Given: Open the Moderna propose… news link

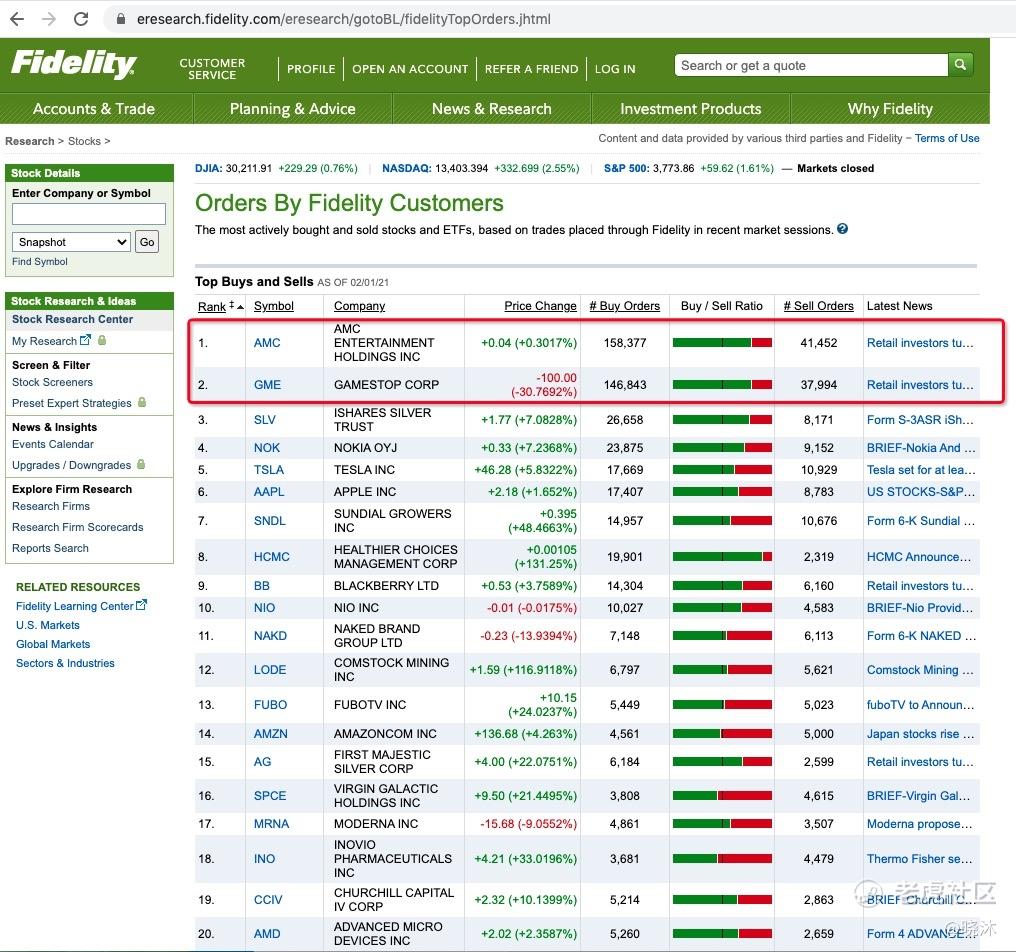Looking at the screenshot, I should [919, 824].
